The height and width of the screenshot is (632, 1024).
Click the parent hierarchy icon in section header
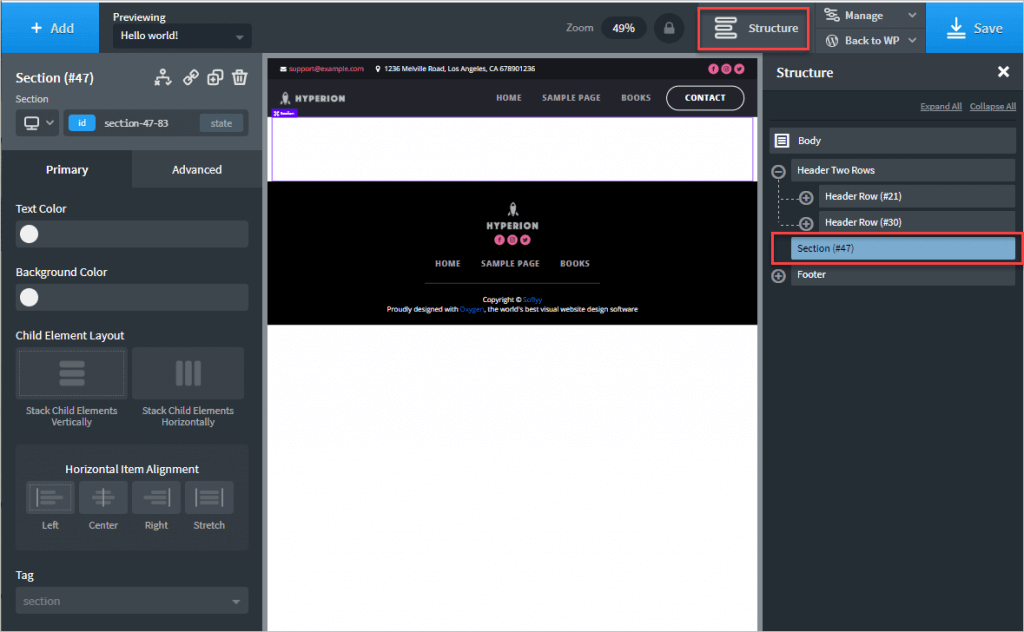tap(164, 78)
